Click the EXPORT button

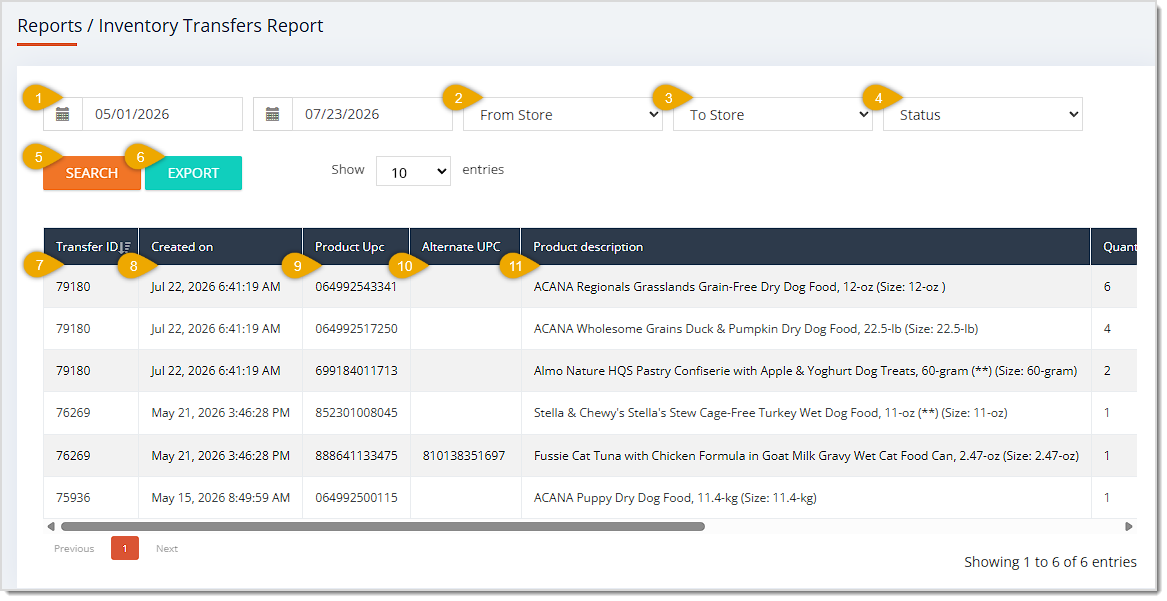pyautogui.click(x=194, y=173)
